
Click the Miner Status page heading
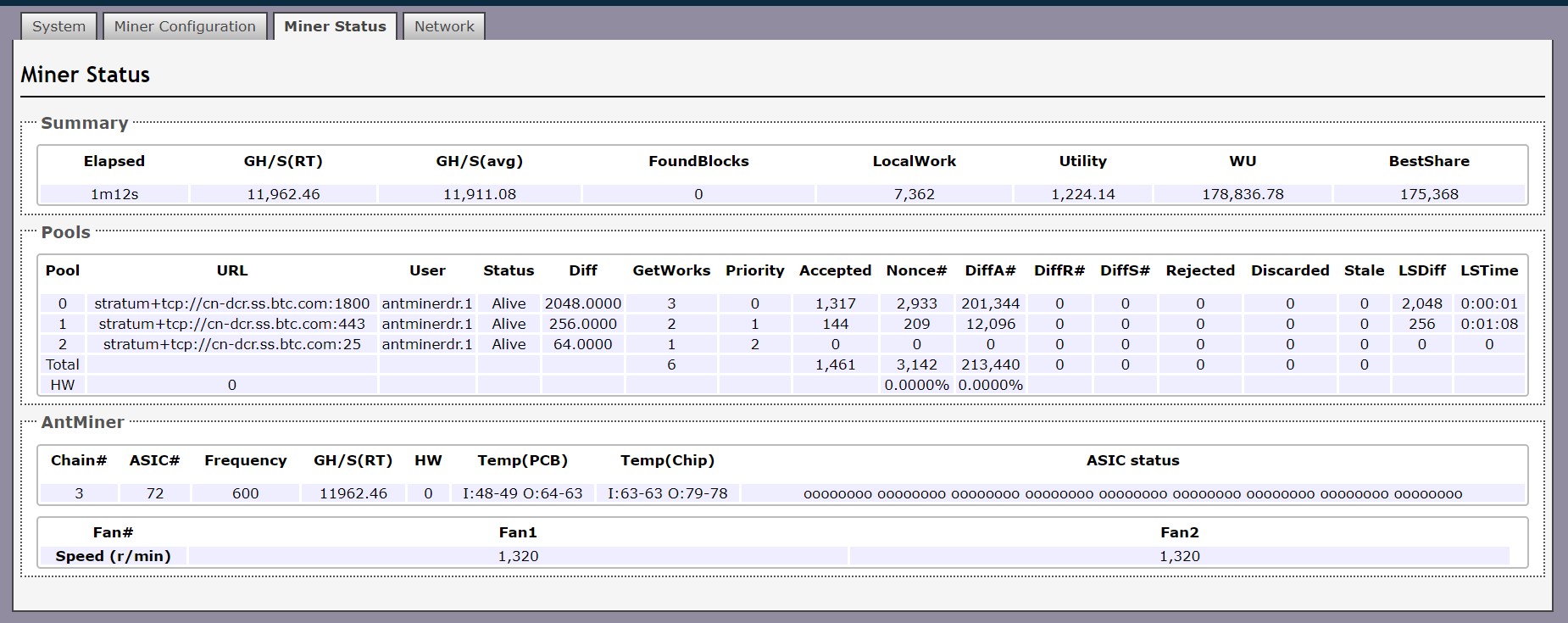point(85,75)
